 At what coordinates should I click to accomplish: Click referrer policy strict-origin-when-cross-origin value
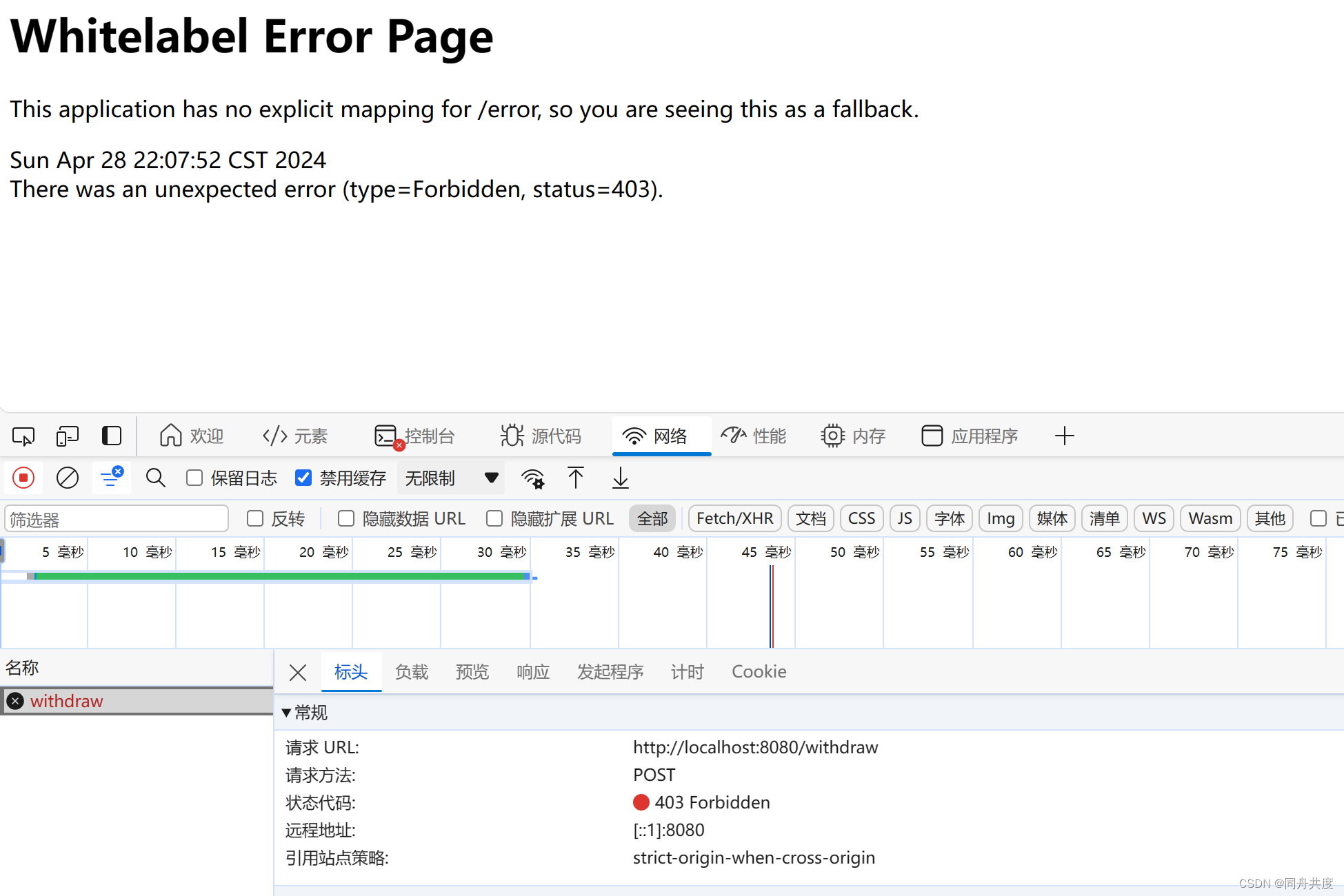754,857
